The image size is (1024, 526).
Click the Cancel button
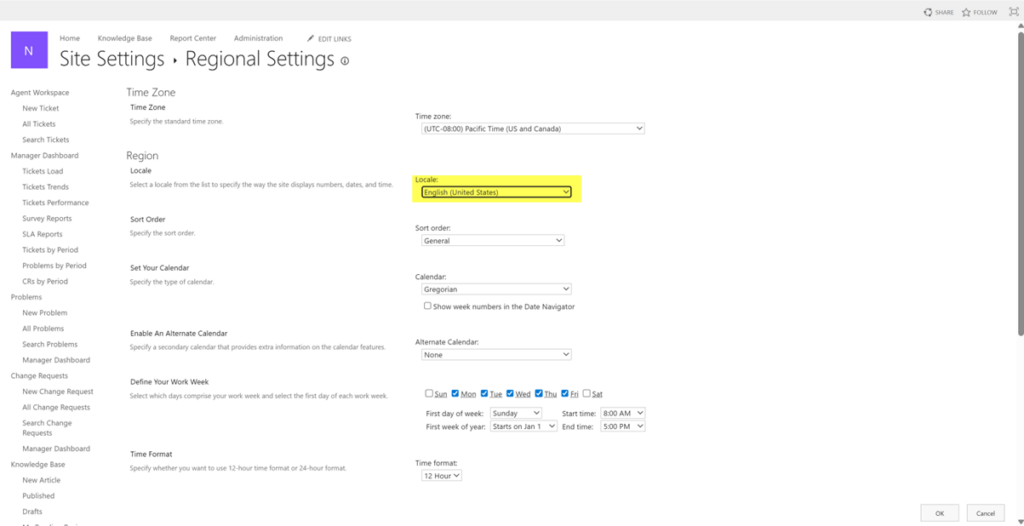pos(985,513)
